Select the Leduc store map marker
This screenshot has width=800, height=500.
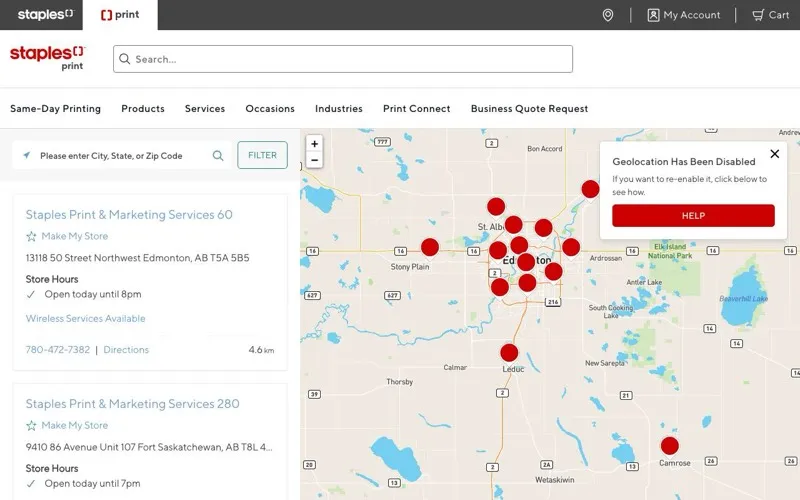509,353
